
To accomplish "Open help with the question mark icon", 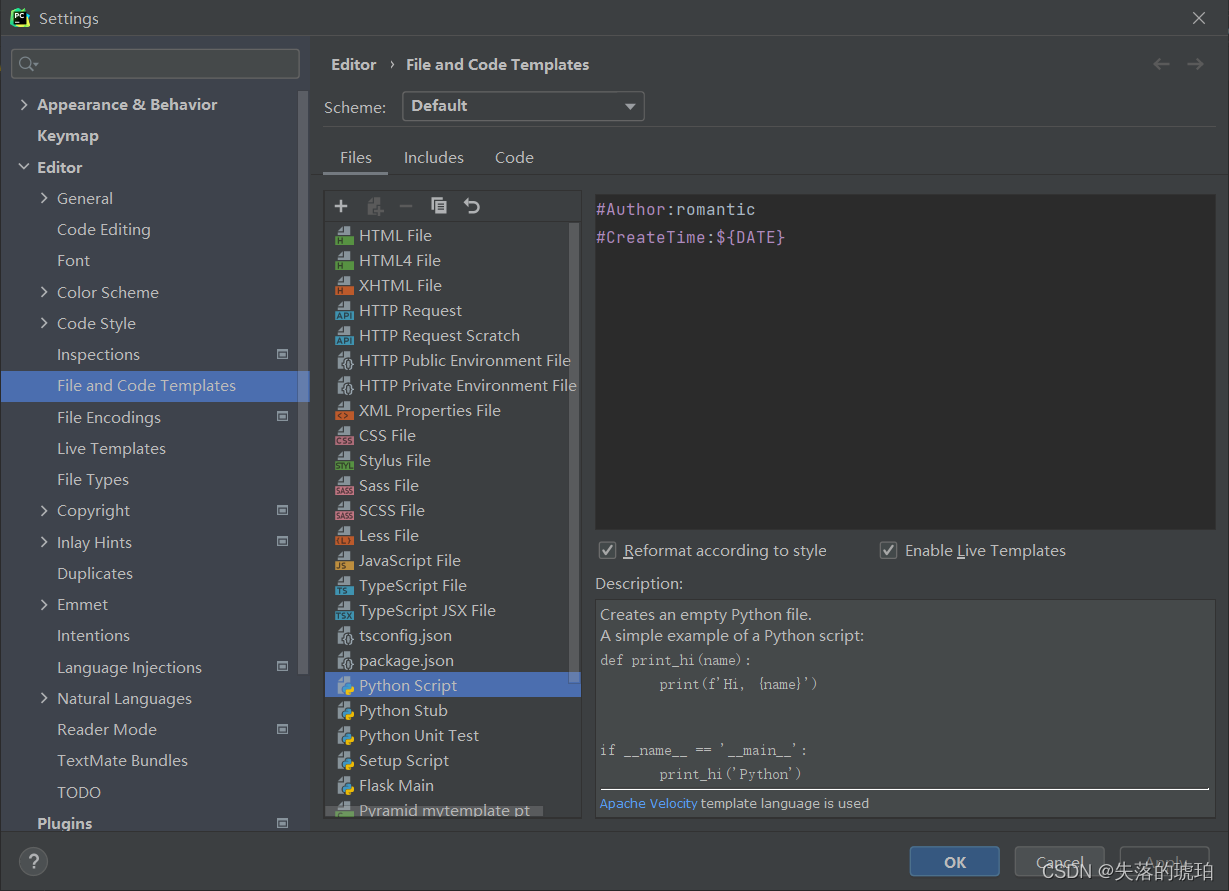I will click(x=33, y=862).
